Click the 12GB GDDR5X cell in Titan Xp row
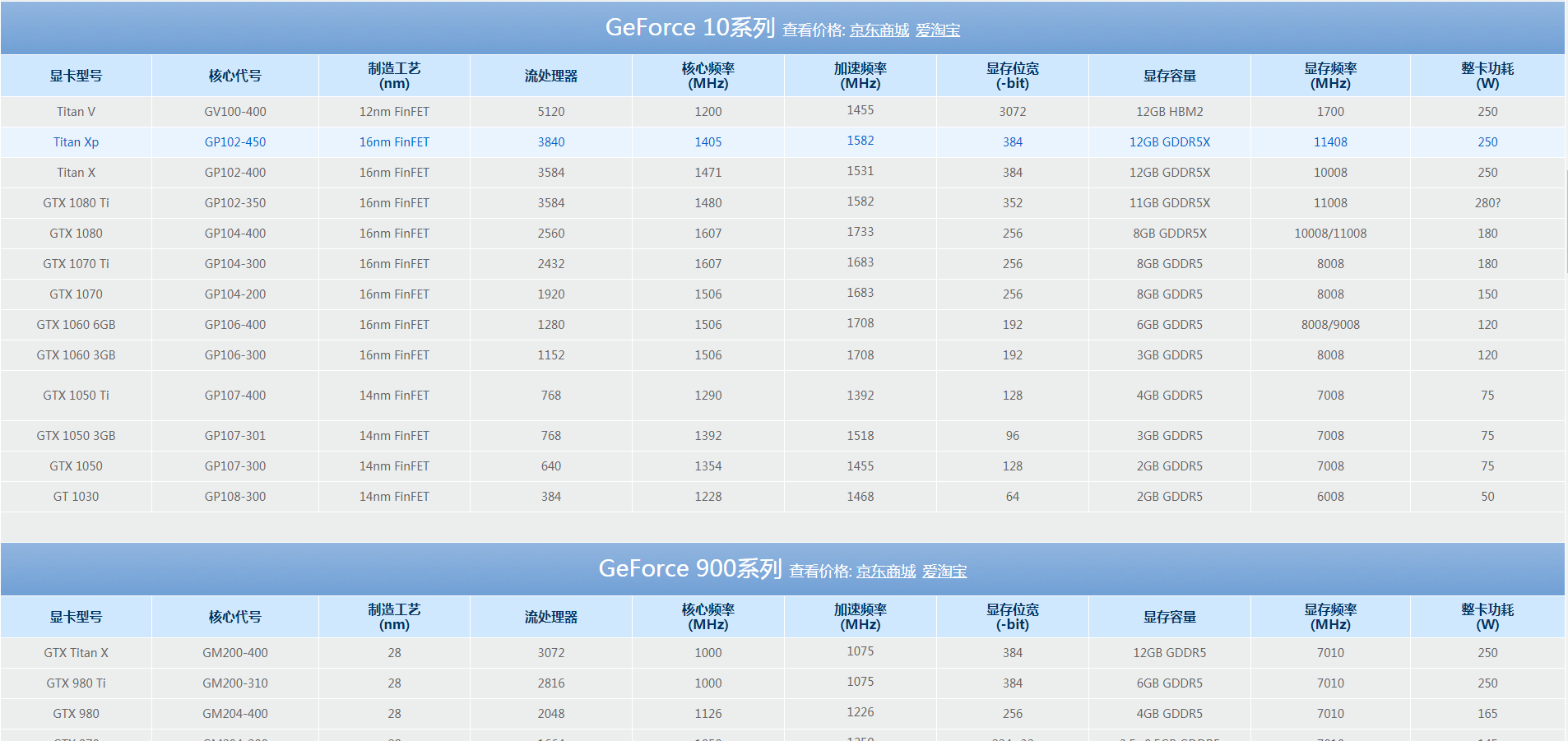The height and width of the screenshot is (741, 1568). 1170,142
